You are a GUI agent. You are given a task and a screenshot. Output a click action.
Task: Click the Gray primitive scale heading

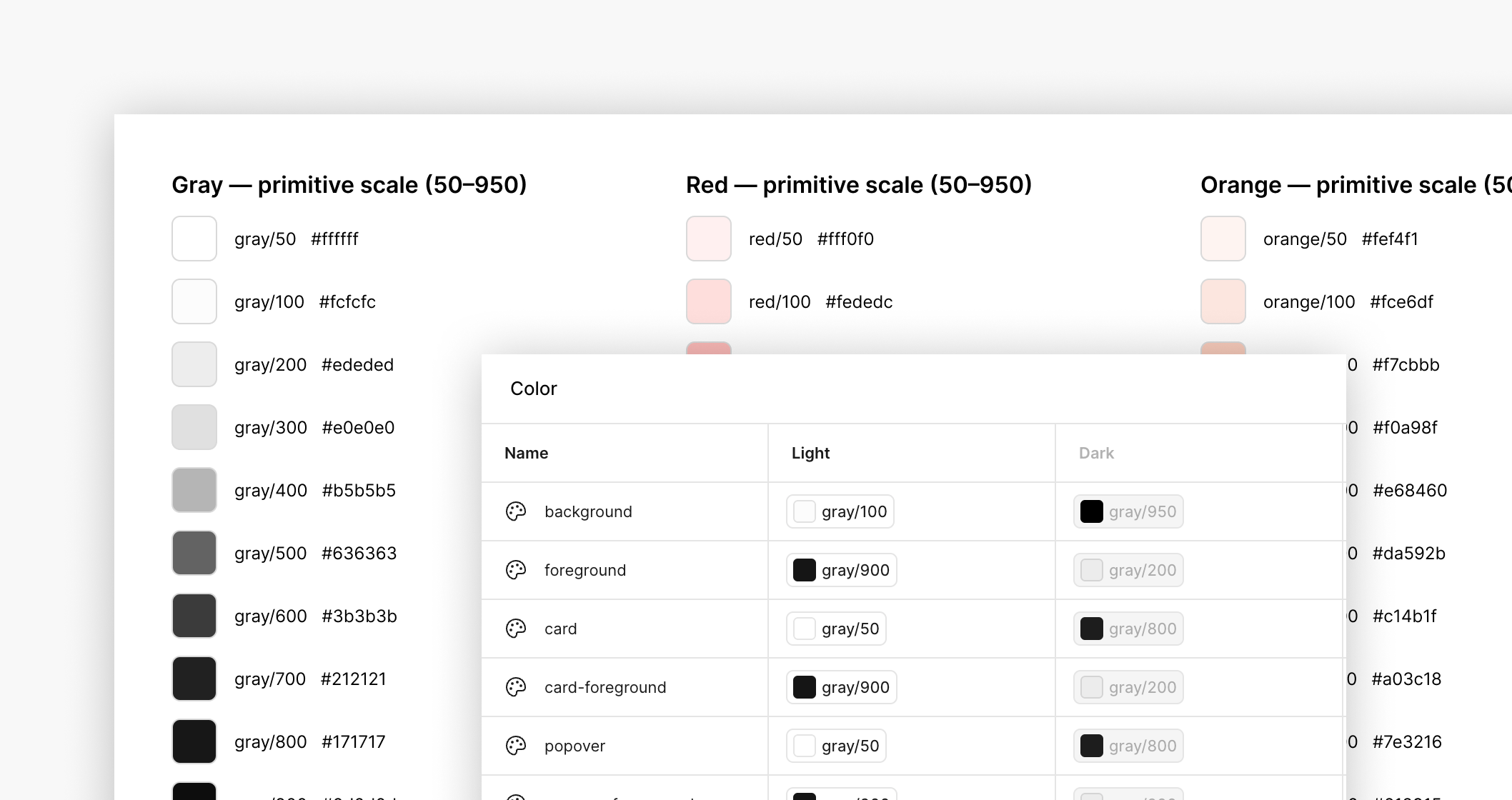pyautogui.click(x=349, y=185)
